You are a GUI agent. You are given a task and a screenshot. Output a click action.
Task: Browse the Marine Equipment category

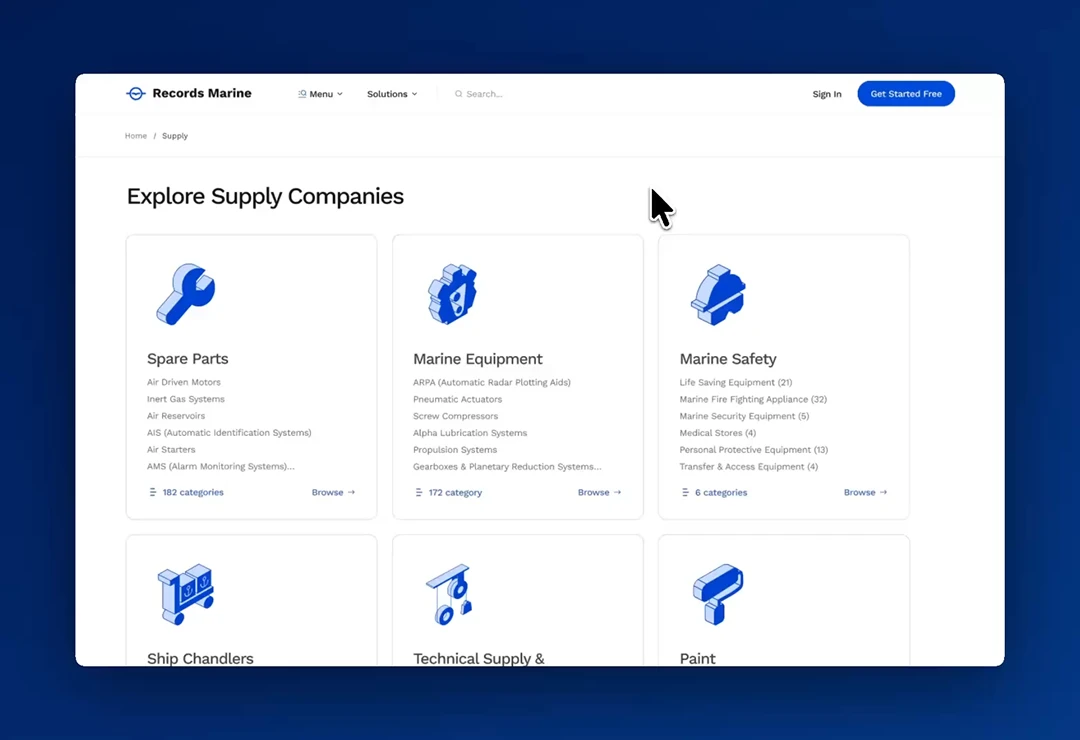coord(599,493)
